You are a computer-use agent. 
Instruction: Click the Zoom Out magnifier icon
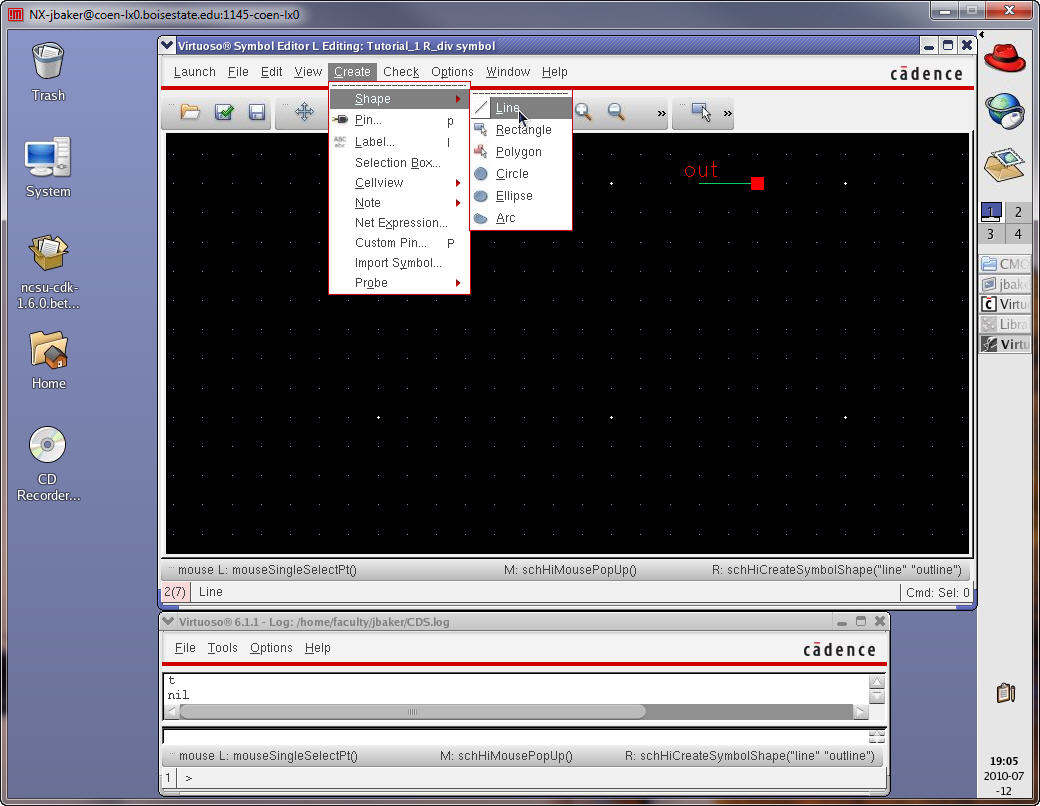616,113
